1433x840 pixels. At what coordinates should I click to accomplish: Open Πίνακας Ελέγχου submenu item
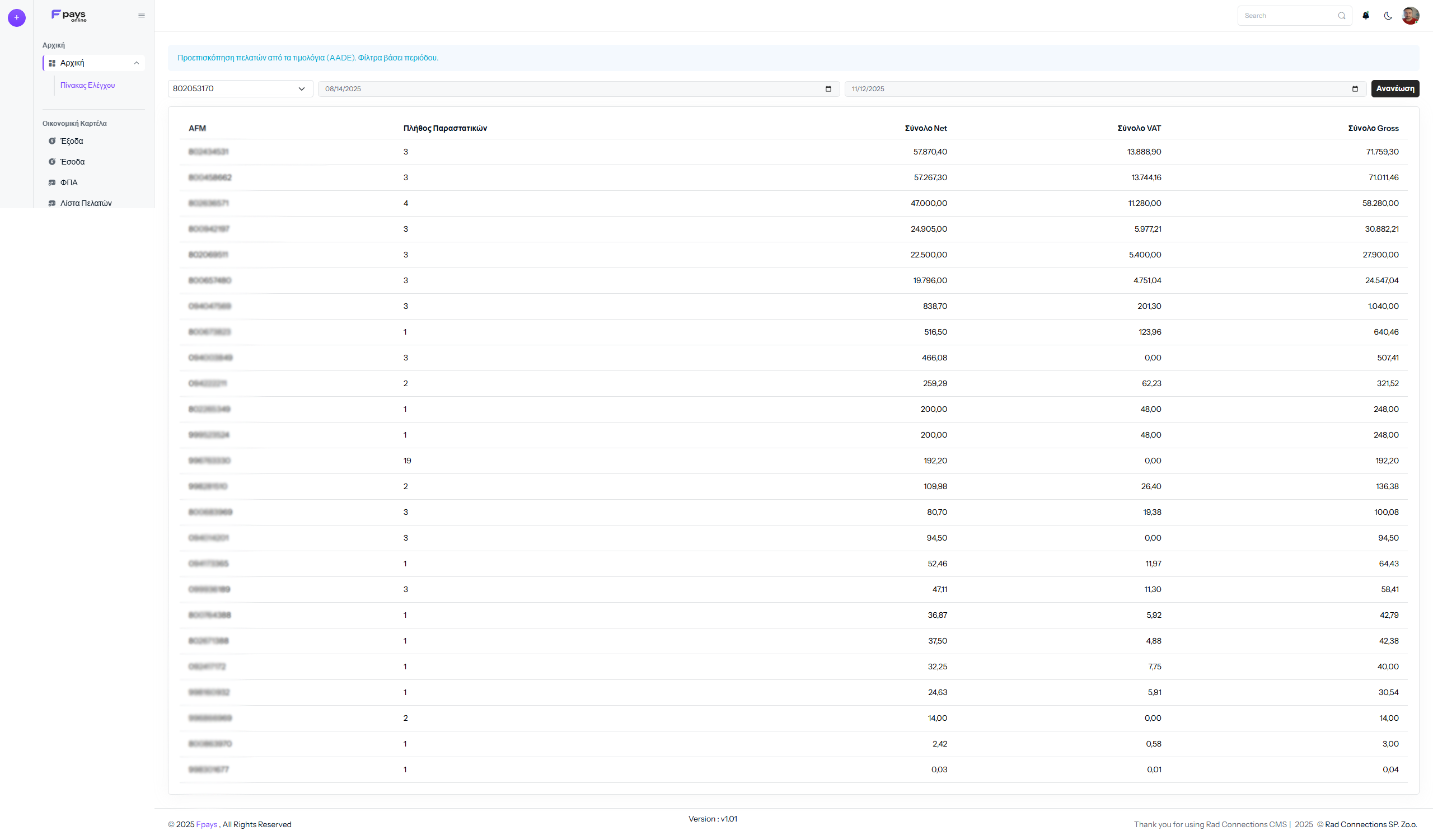pyautogui.click(x=87, y=85)
